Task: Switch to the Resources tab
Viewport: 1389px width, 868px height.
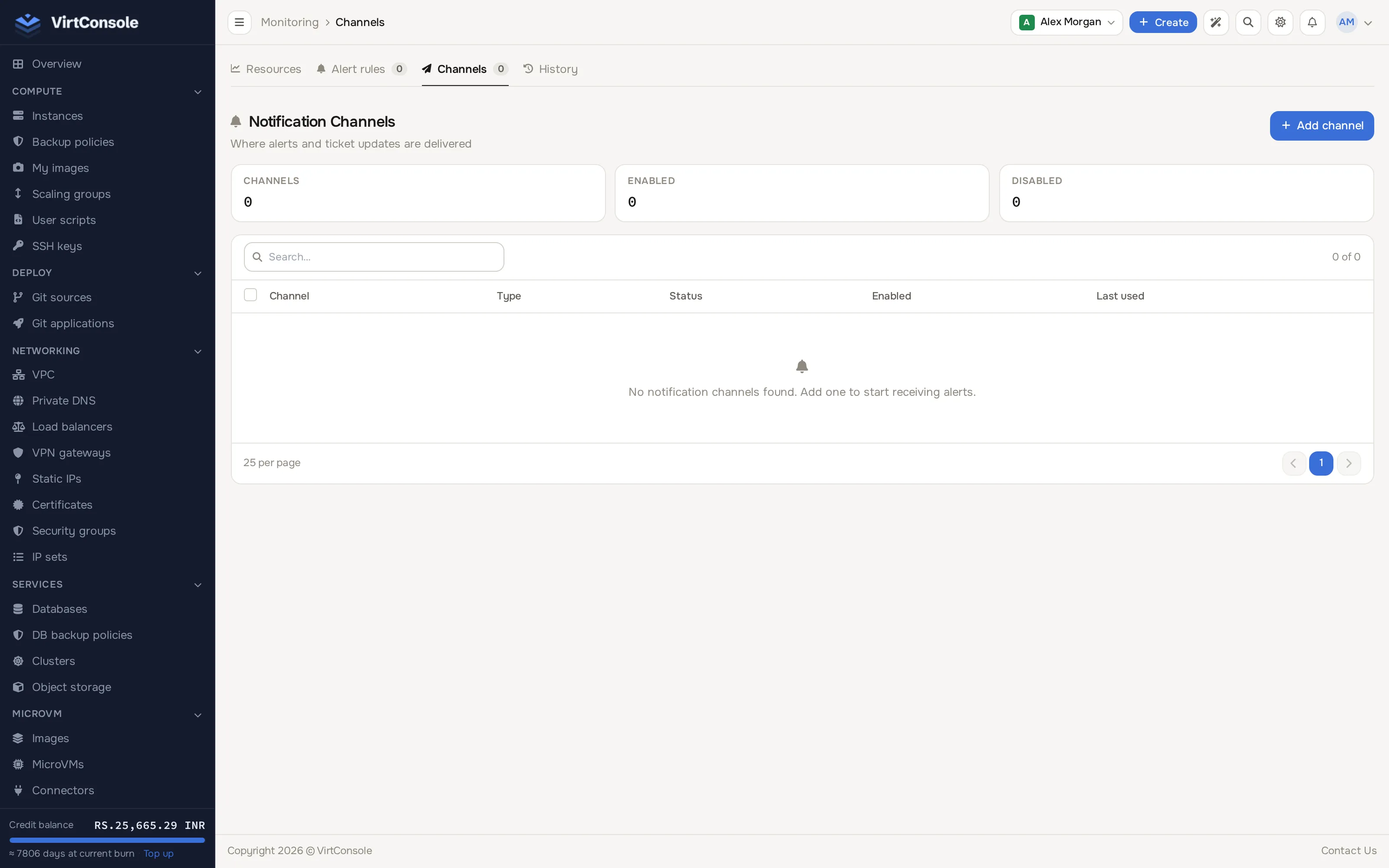Action: [266, 69]
